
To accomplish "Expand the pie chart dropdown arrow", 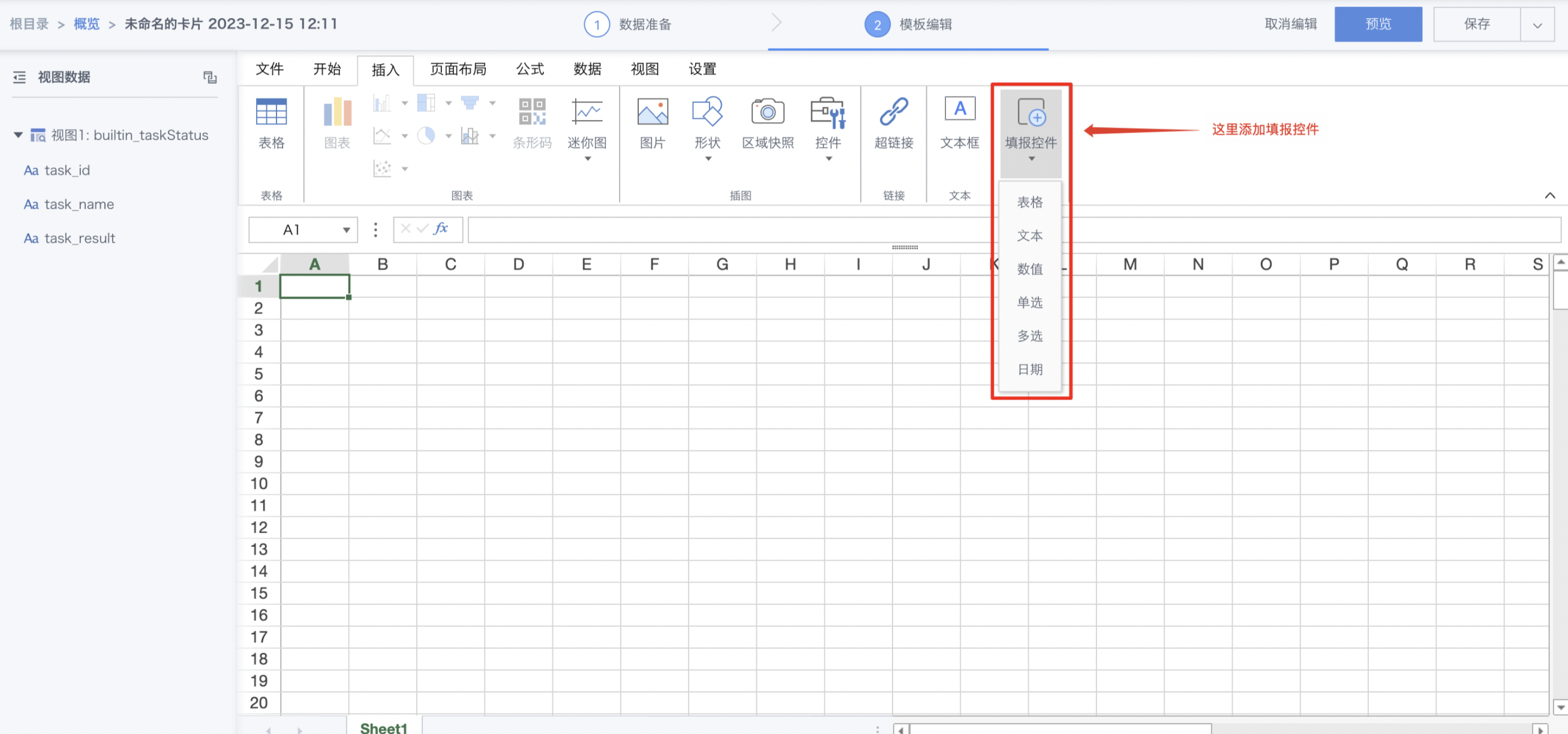I will pos(448,136).
